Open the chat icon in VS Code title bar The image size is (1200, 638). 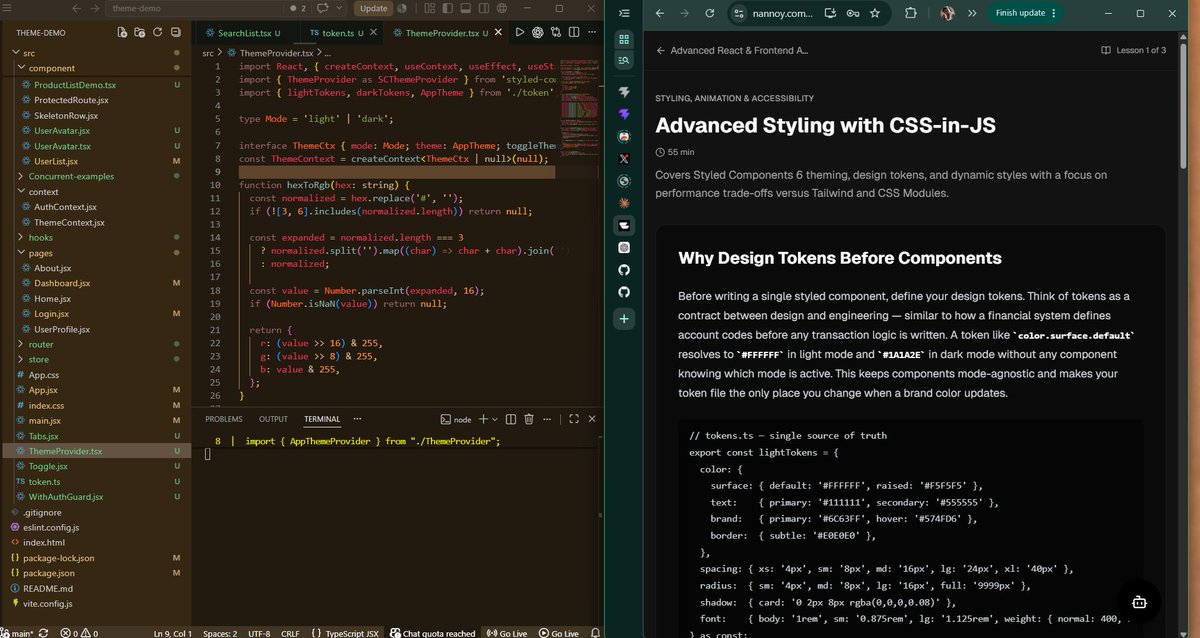324,8
